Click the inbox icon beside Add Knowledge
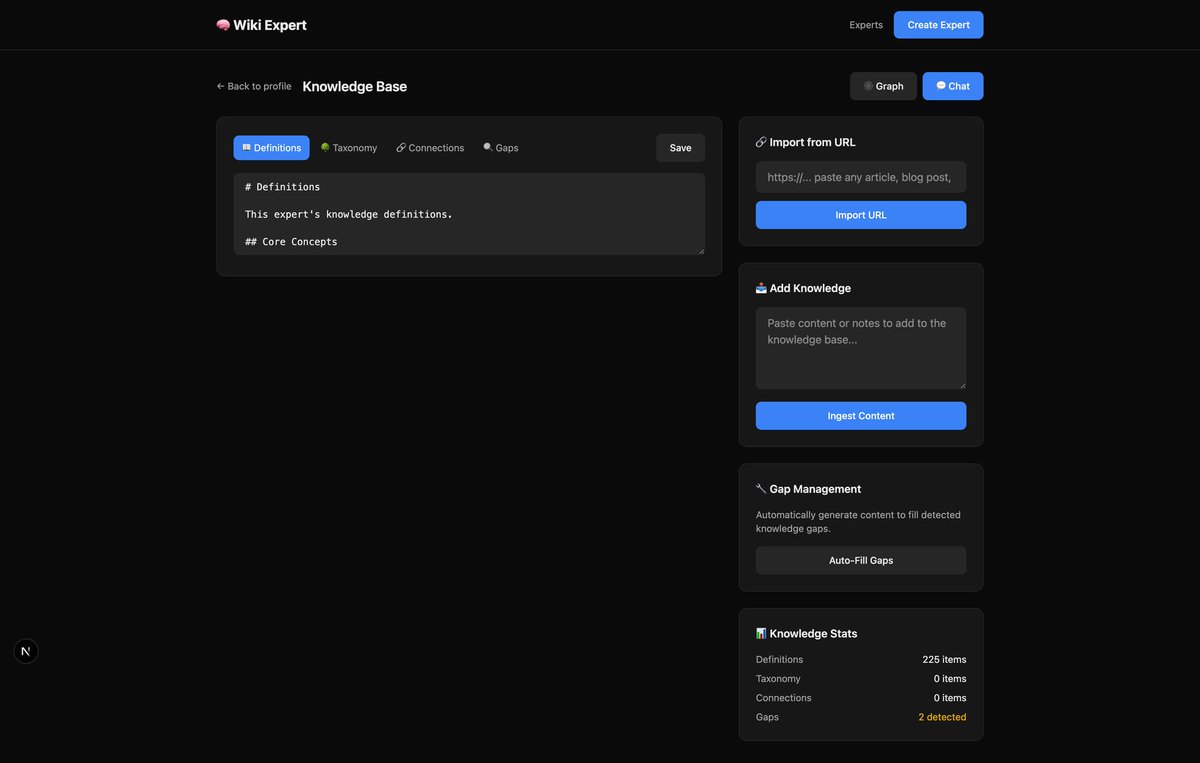 coord(761,288)
